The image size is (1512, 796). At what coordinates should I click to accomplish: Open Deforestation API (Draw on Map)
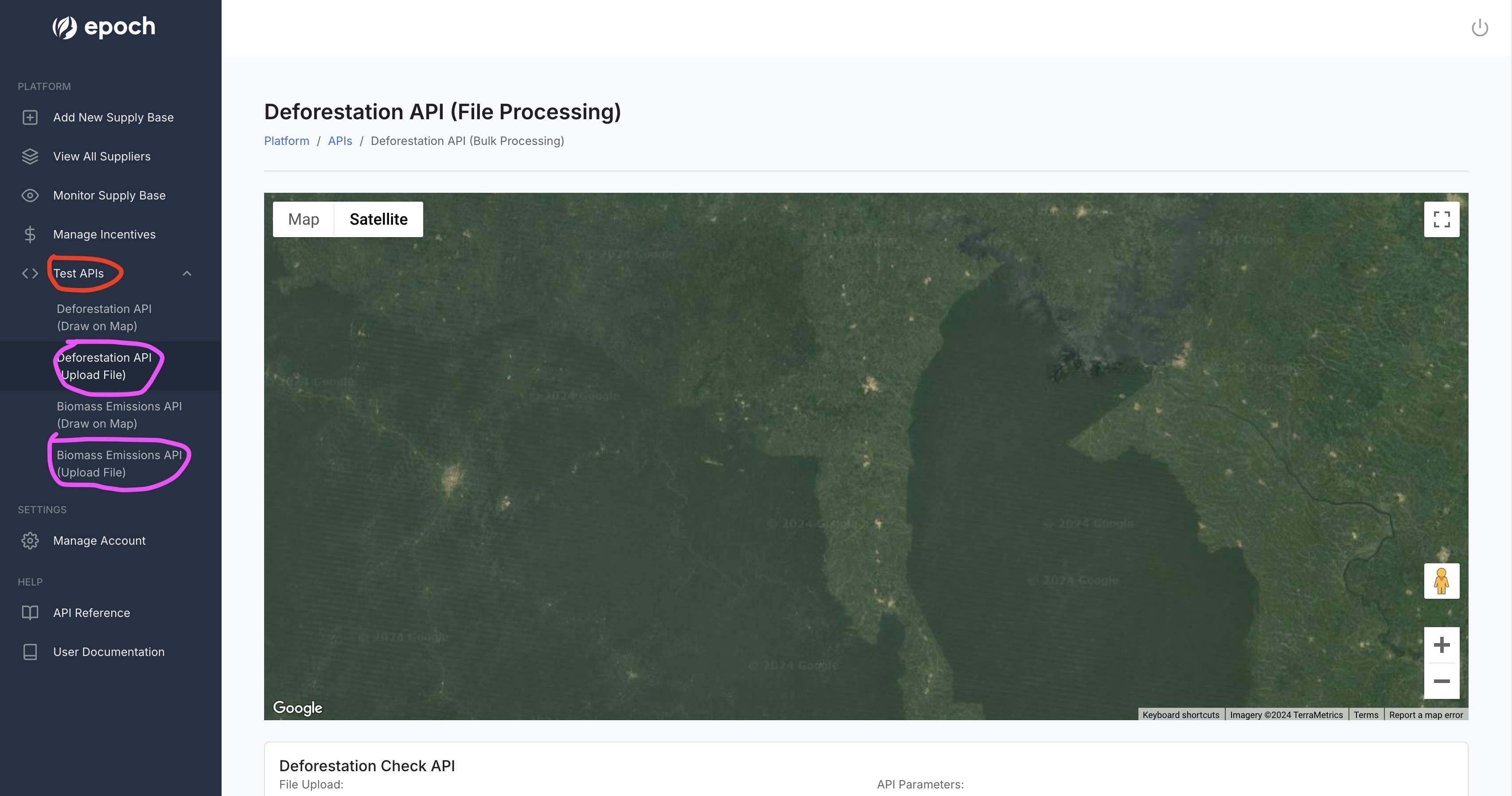(x=104, y=317)
